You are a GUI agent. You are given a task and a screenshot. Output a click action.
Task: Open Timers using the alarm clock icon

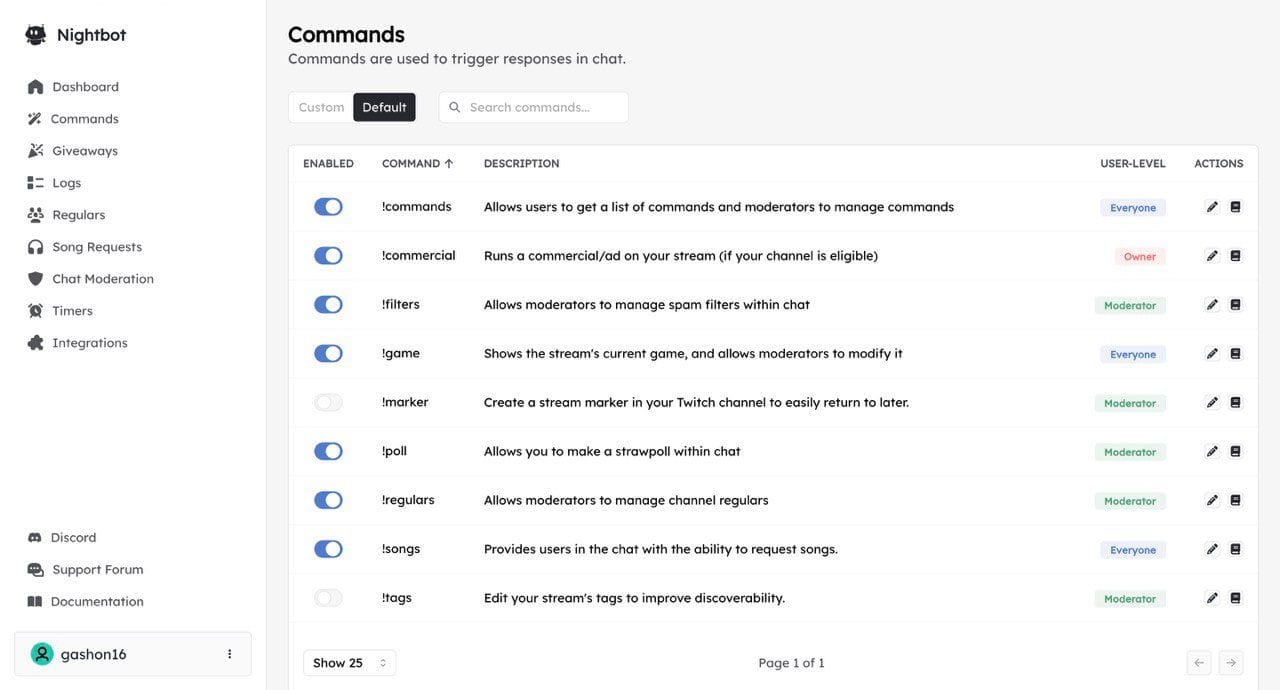36,311
